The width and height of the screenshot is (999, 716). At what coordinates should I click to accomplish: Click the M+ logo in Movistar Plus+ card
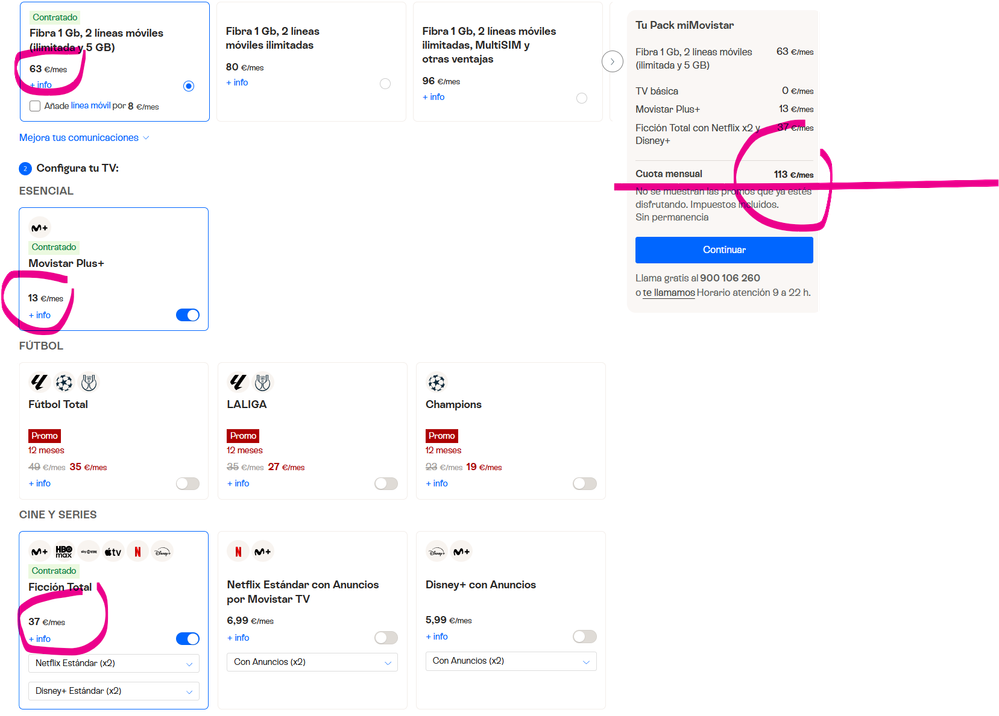[x=40, y=228]
